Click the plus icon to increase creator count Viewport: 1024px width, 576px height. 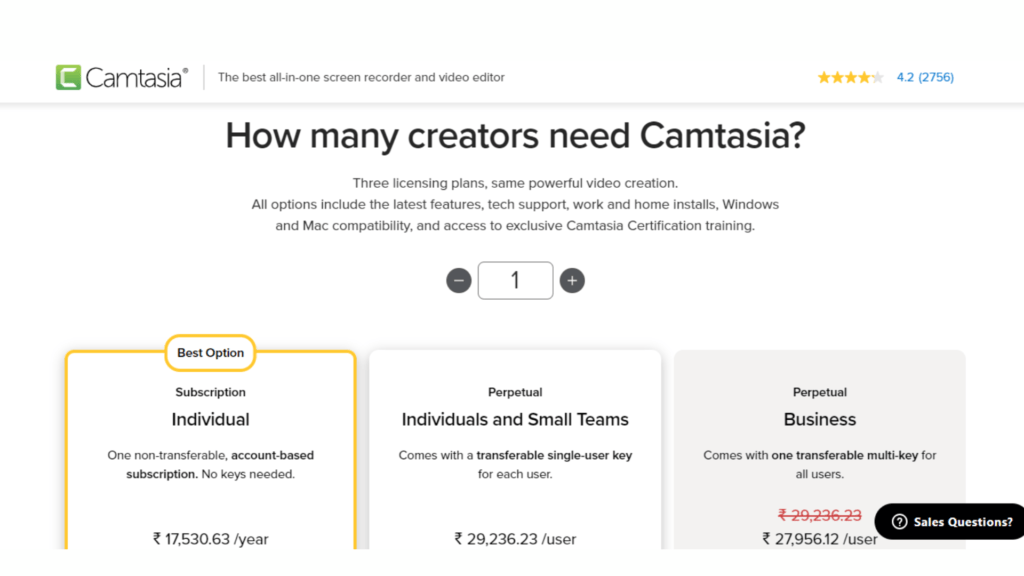pyautogui.click(x=572, y=280)
